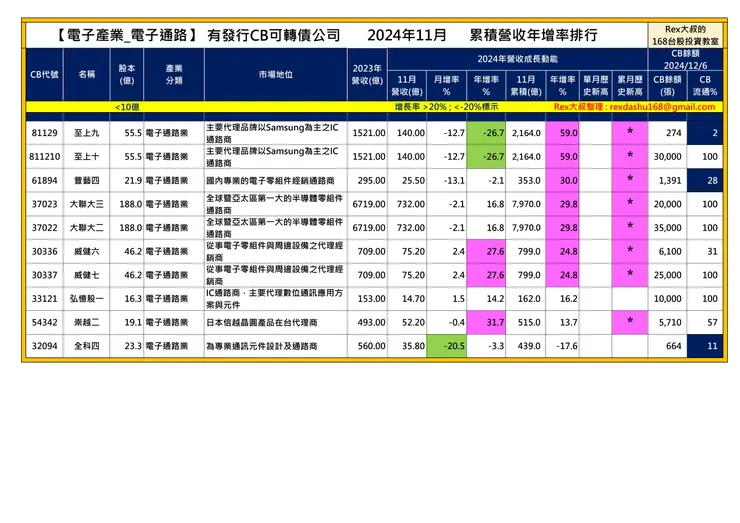This screenshot has height=523, width=740.
Task: Select CB balance value 5,710
Action: (x=670, y=322)
